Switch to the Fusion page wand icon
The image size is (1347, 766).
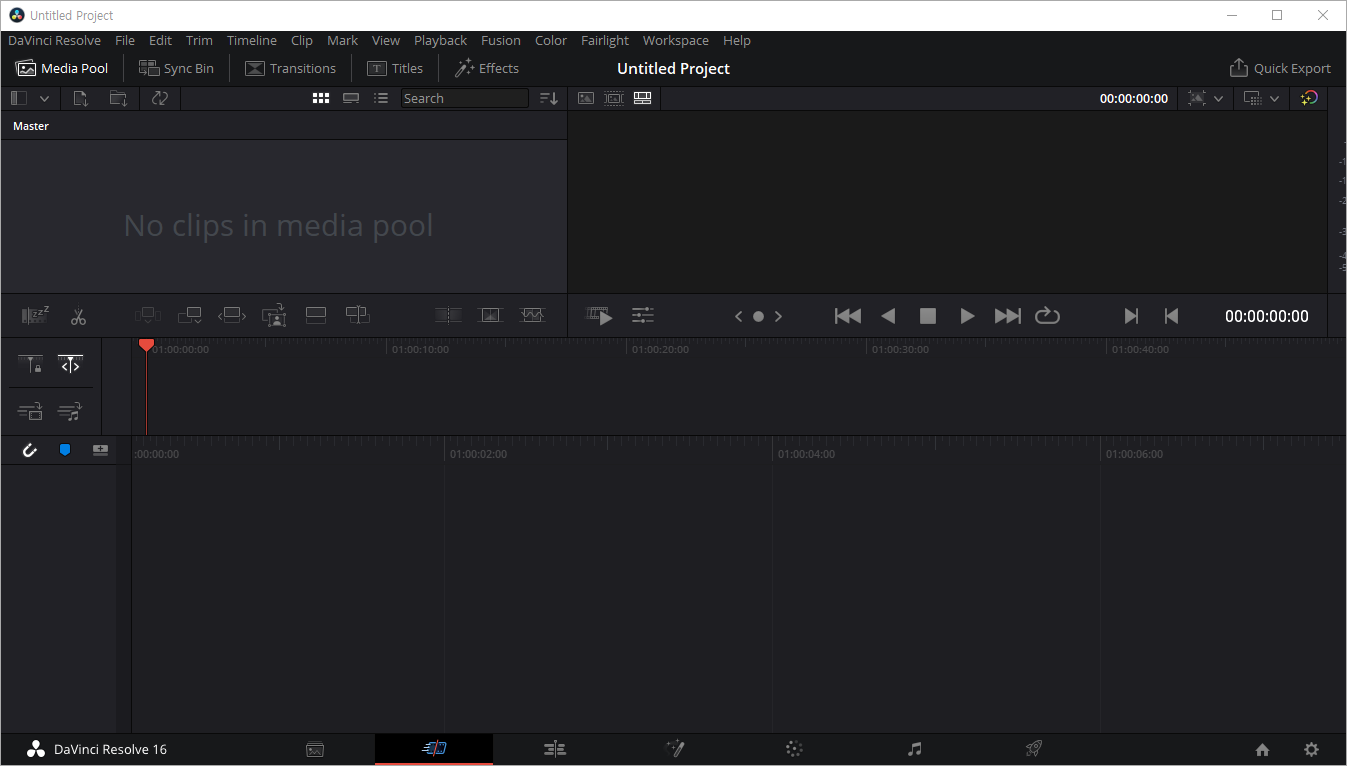pyautogui.click(x=675, y=749)
